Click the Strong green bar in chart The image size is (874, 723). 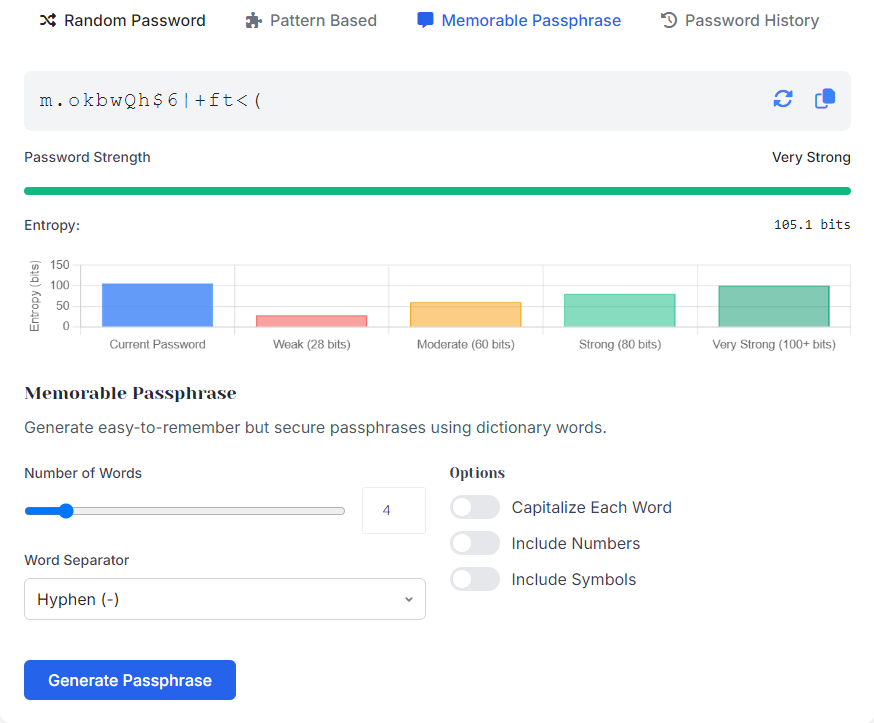point(620,310)
